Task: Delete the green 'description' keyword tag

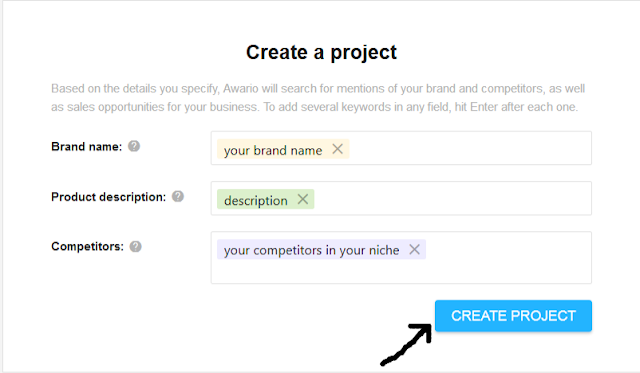Action: pyautogui.click(x=303, y=199)
